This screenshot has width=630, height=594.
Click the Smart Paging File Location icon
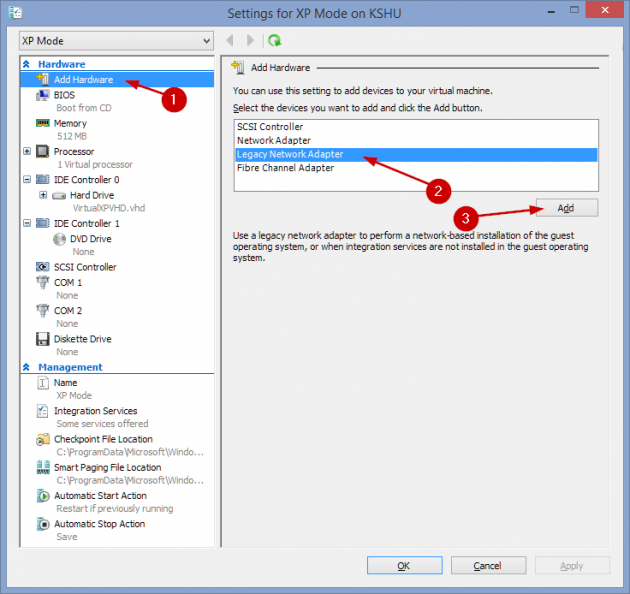43,467
